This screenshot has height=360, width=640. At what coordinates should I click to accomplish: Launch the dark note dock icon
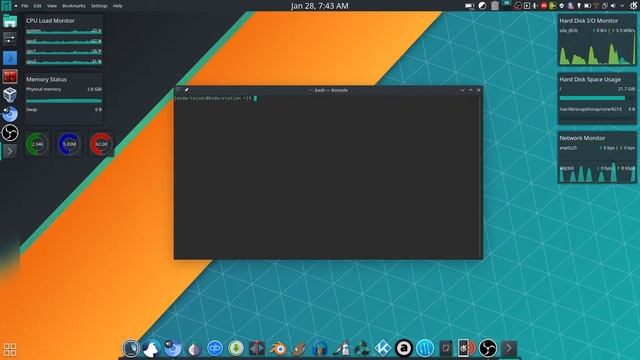[446, 348]
